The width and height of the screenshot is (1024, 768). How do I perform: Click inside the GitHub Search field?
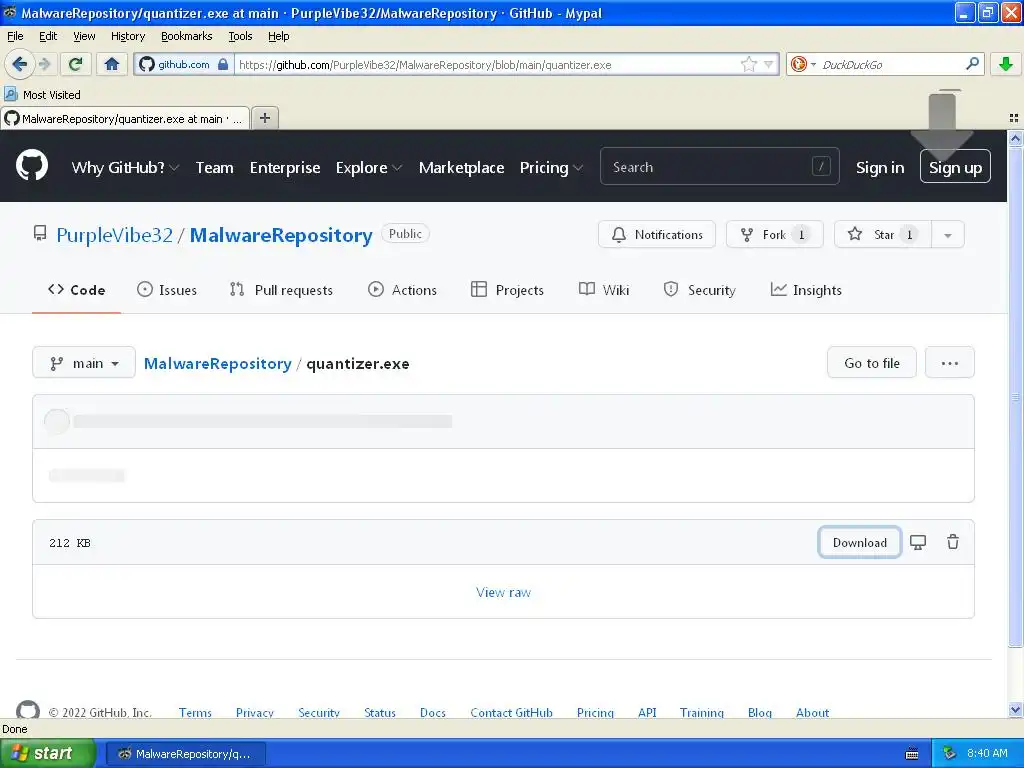(x=719, y=167)
